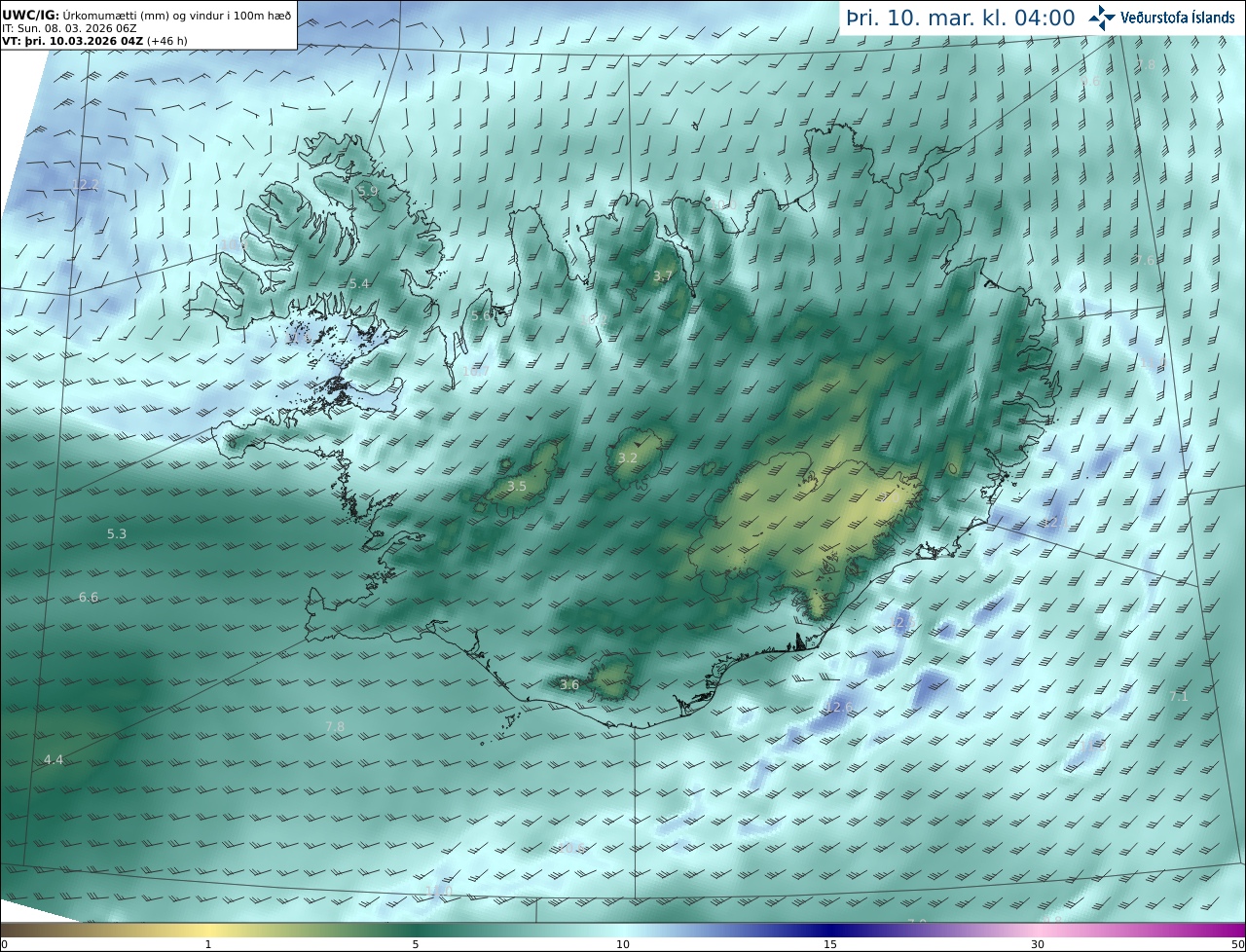Click the map value label '5.9' in the Westfjords

click(x=368, y=192)
